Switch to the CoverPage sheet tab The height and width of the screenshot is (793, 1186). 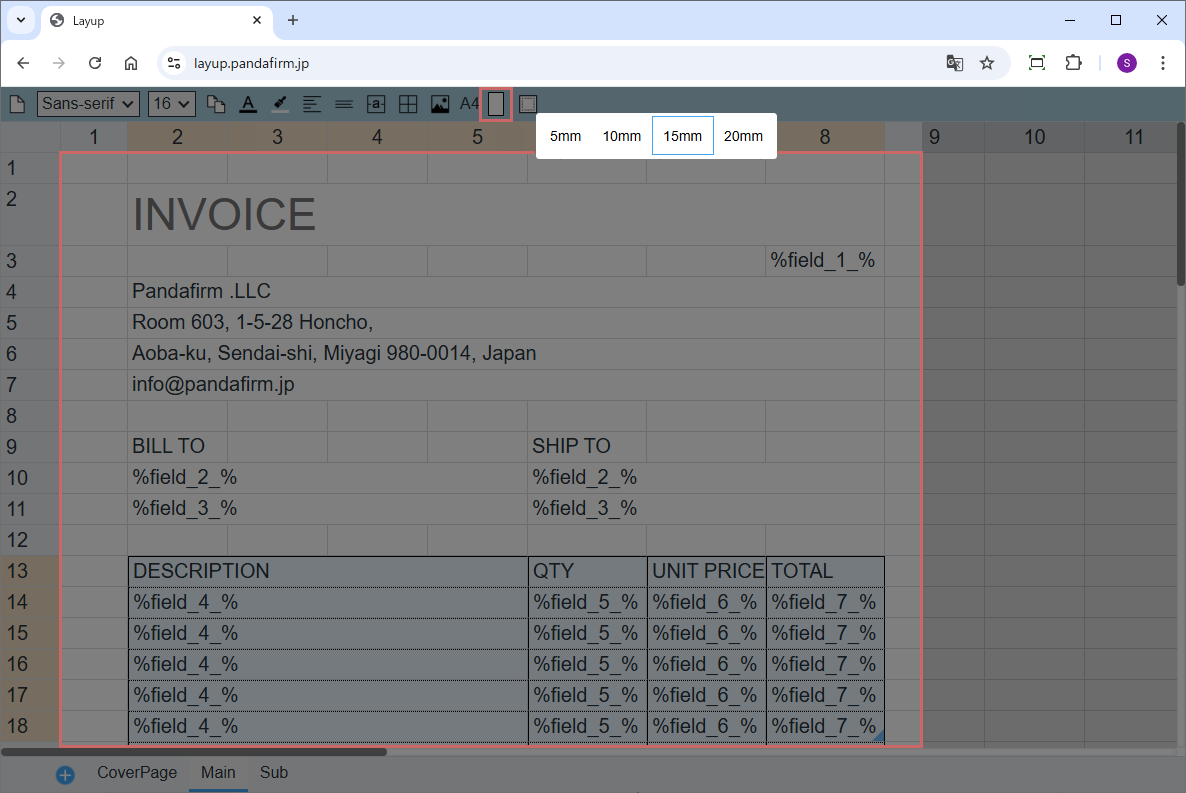(137, 773)
